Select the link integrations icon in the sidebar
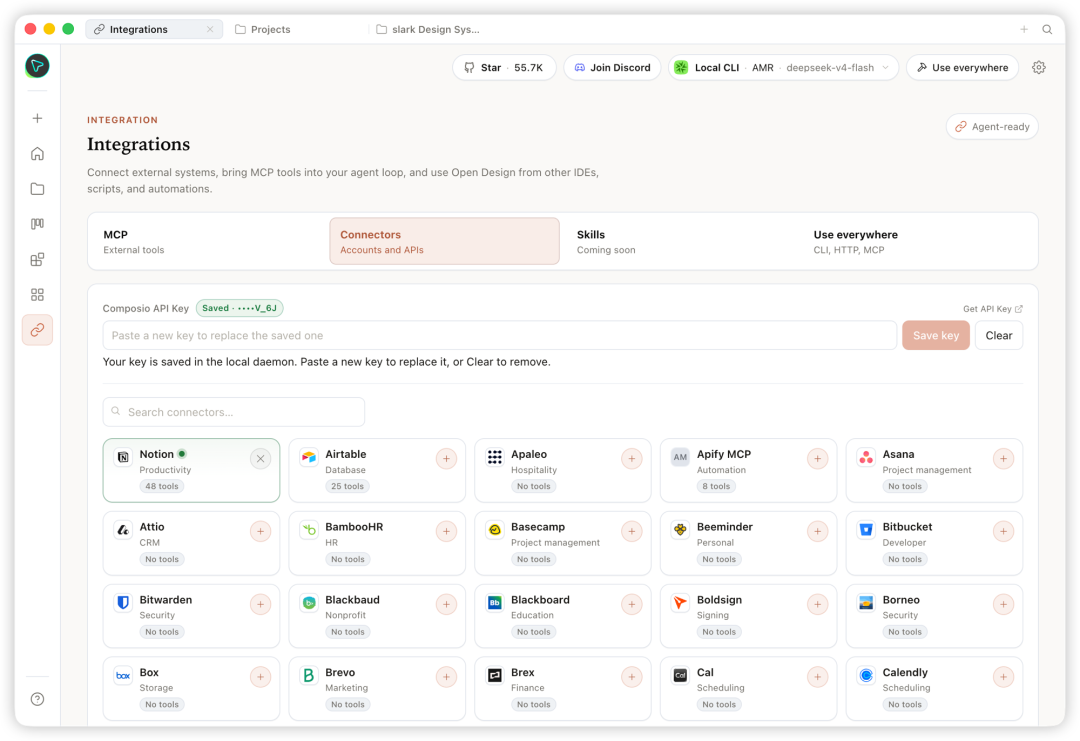Image resolution: width=1080 pixels, height=741 pixels. 37,330
